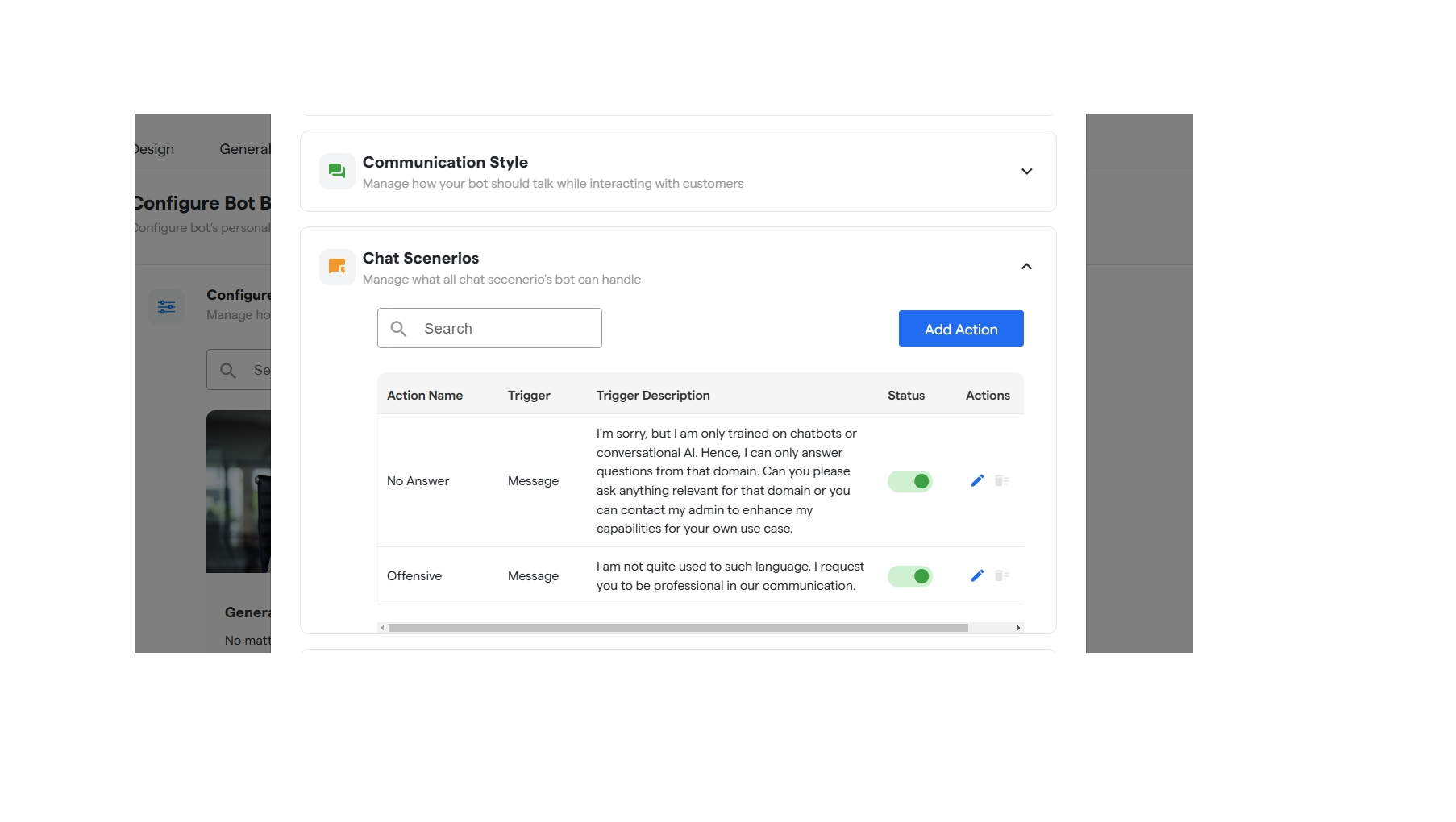Image resolution: width=1456 pixels, height=822 pixels.
Task: Delete the No Answer action
Action: coord(1002,481)
